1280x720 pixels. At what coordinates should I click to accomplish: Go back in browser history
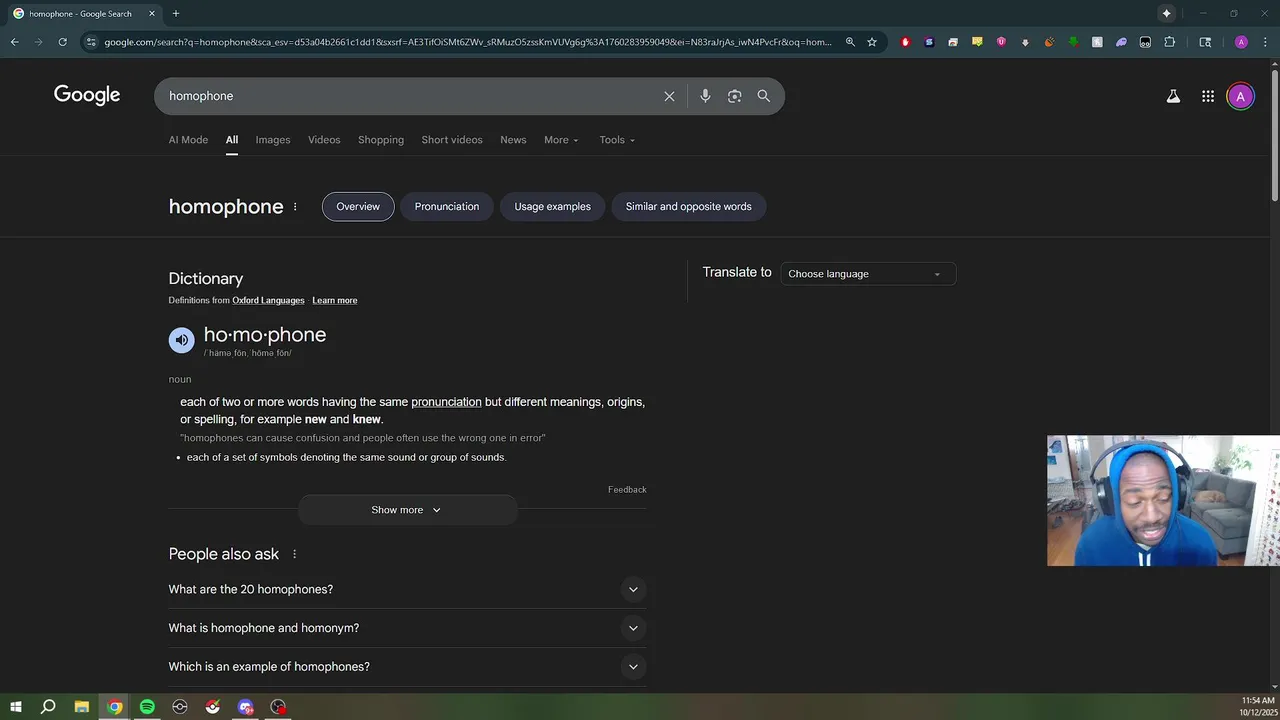pyautogui.click(x=14, y=42)
